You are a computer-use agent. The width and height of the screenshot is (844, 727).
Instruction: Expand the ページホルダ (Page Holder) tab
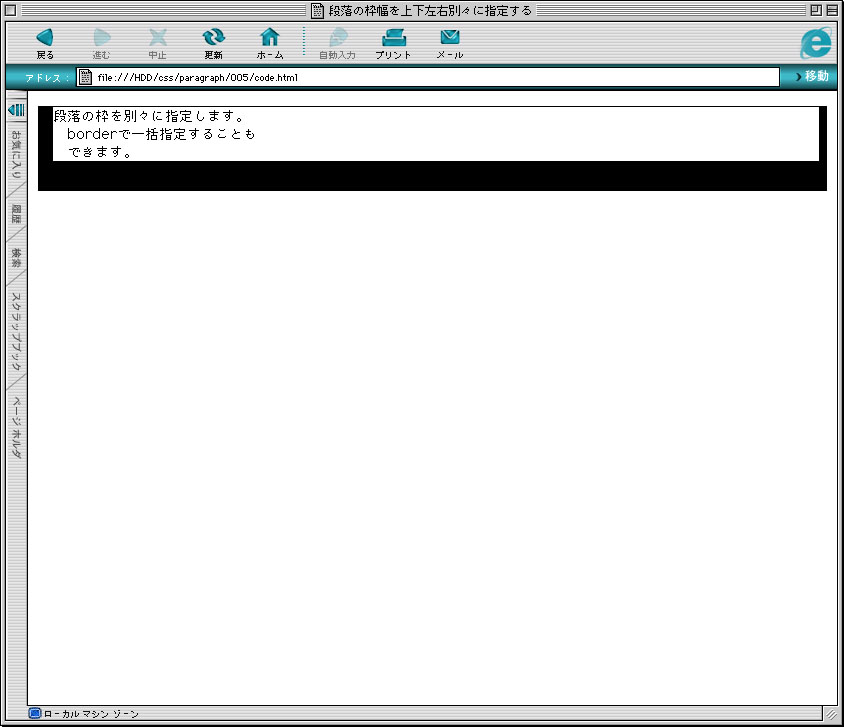click(x=16, y=427)
